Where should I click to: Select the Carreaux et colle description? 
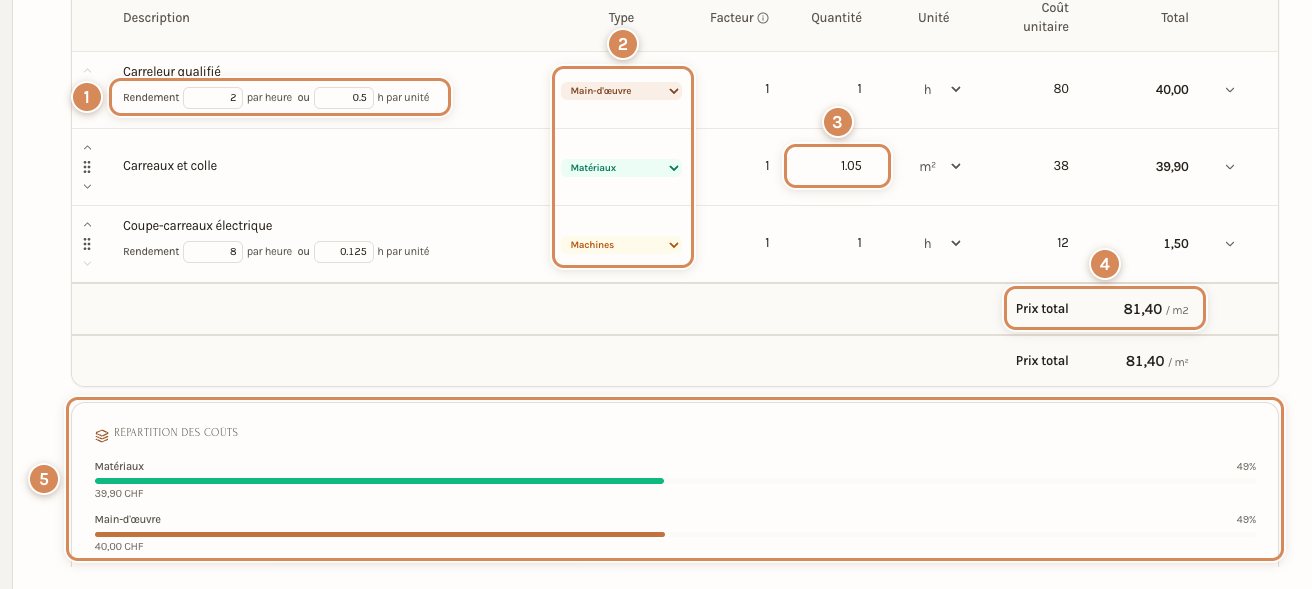coord(170,166)
